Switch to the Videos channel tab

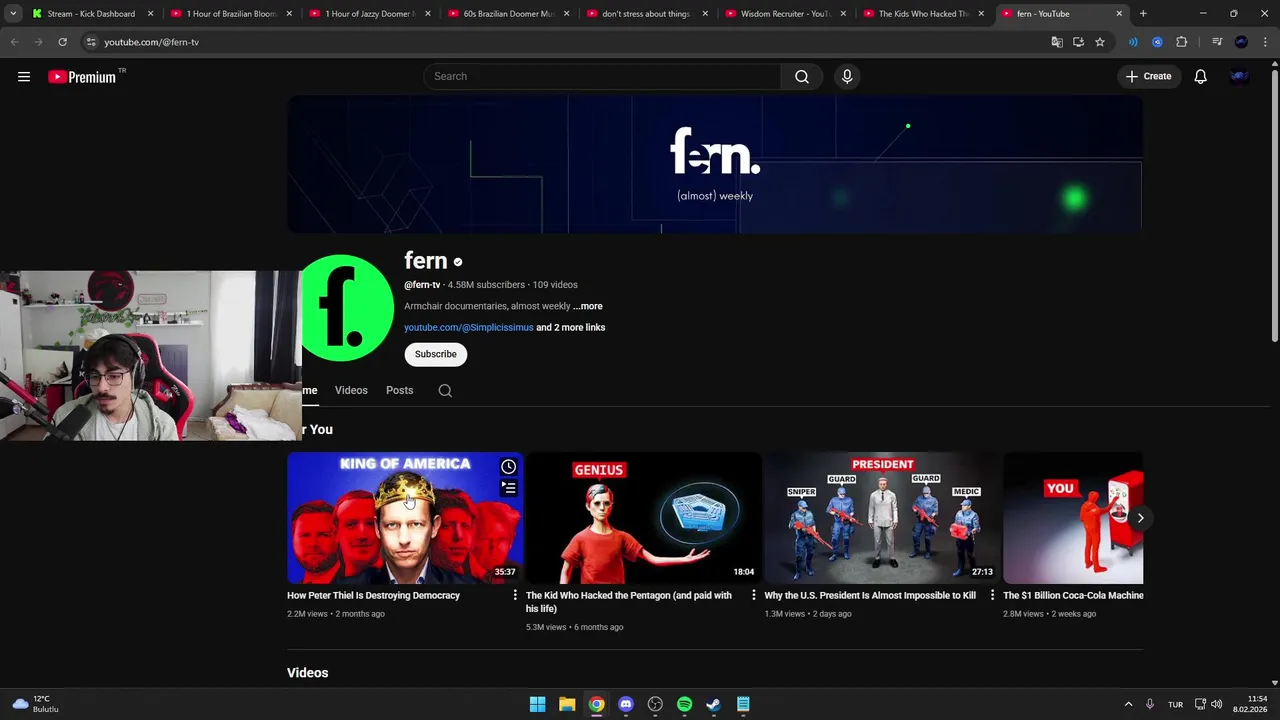(x=351, y=391)
